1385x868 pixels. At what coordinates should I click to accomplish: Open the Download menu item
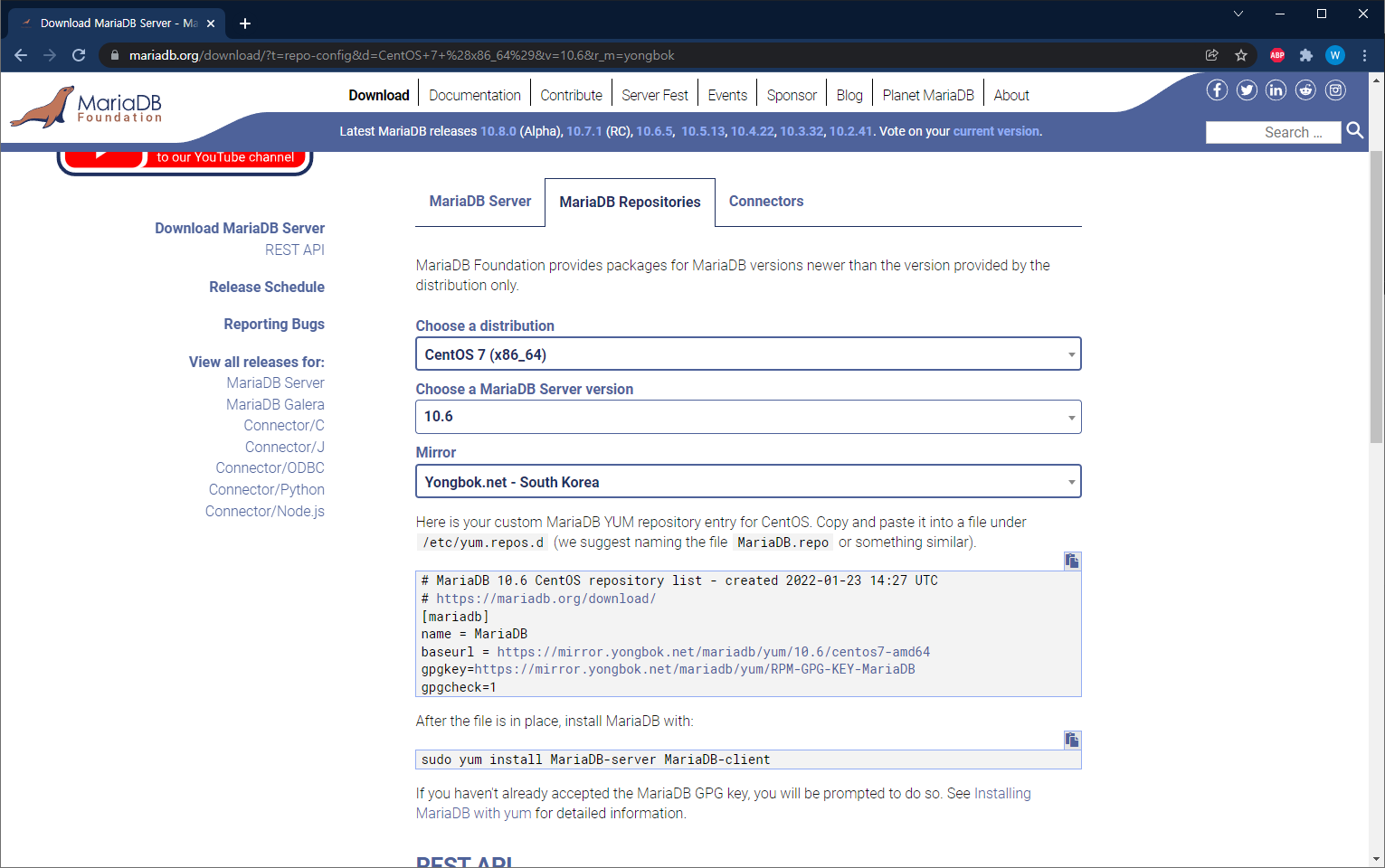379,96
